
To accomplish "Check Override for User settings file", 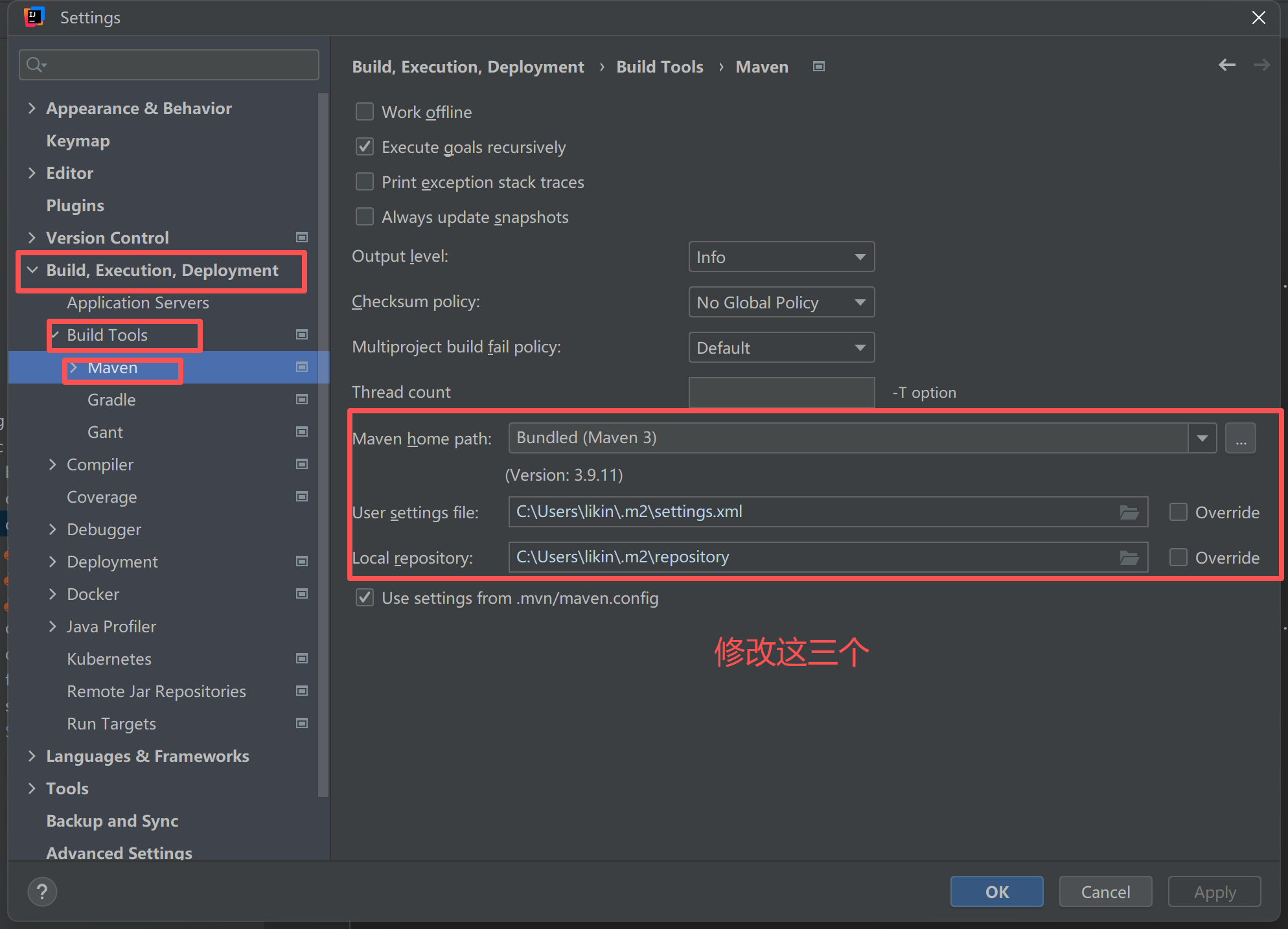I will [1178, 512].
